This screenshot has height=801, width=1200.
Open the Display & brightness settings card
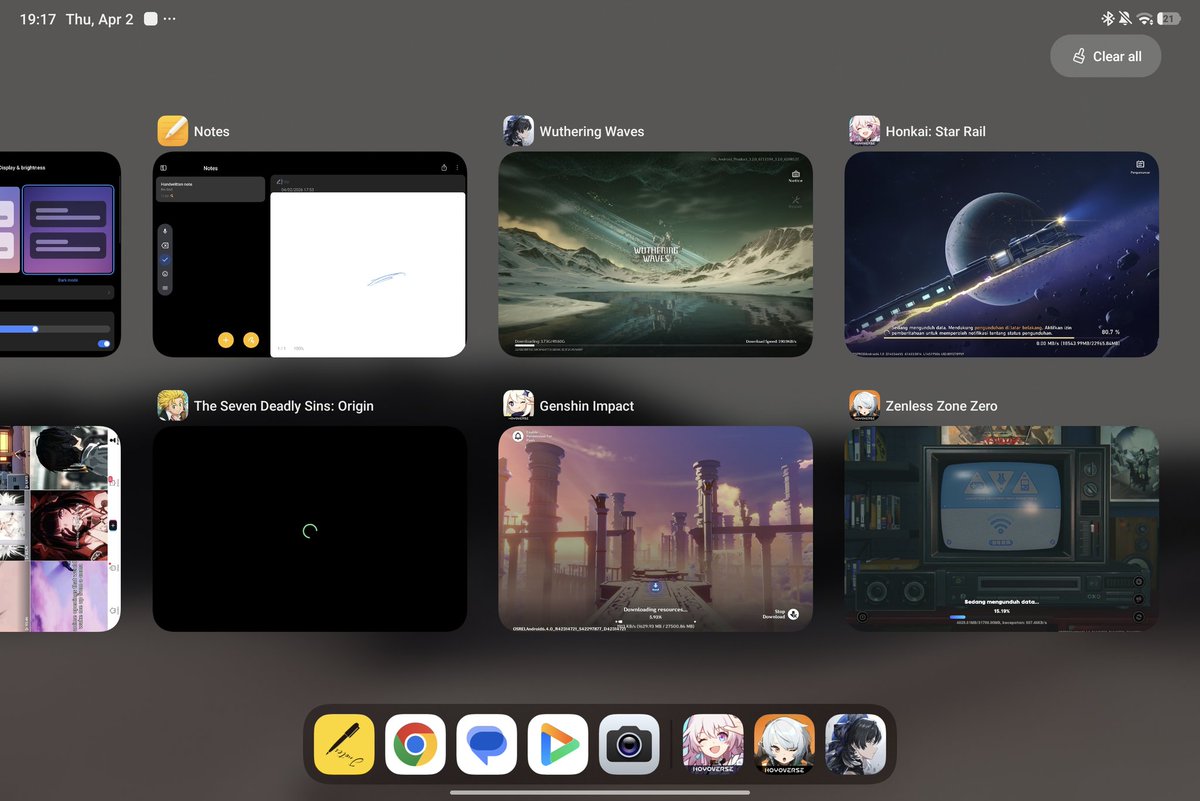point(60,254)
